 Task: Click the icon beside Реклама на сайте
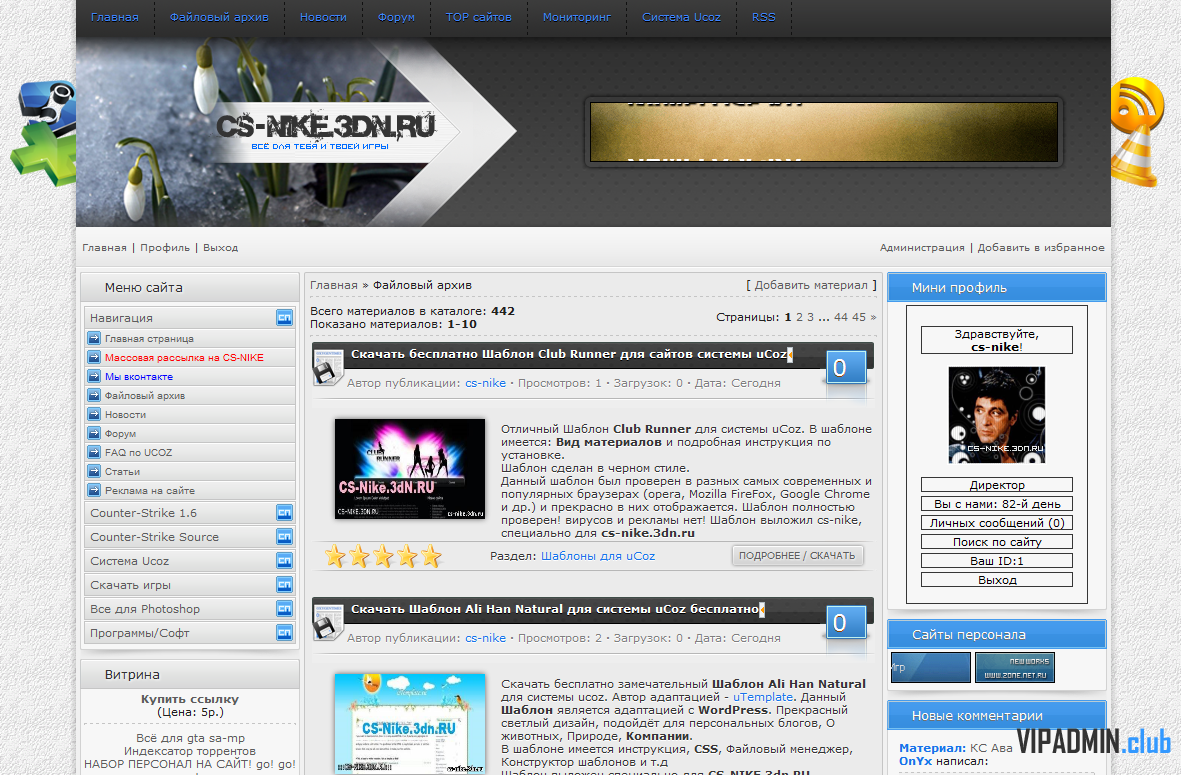click(x=94, y=490)
